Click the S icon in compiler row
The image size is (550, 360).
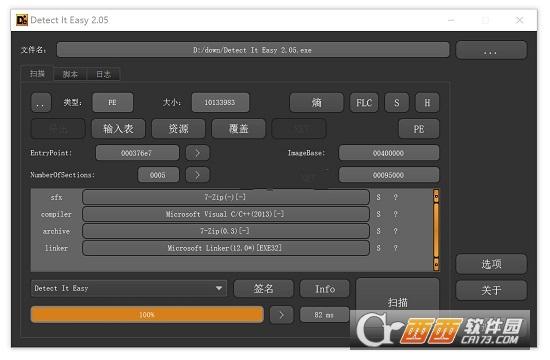click(378, 214)
